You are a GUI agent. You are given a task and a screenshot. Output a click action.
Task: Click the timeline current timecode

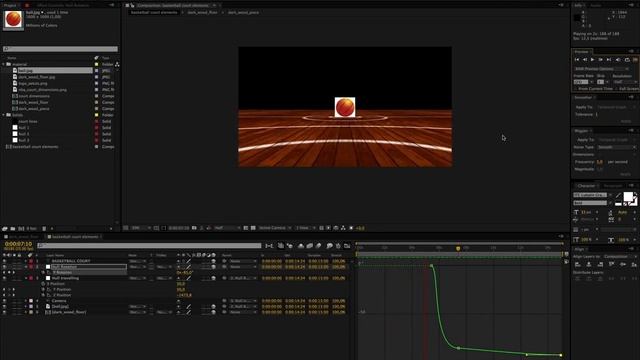[x=18, y=244]
